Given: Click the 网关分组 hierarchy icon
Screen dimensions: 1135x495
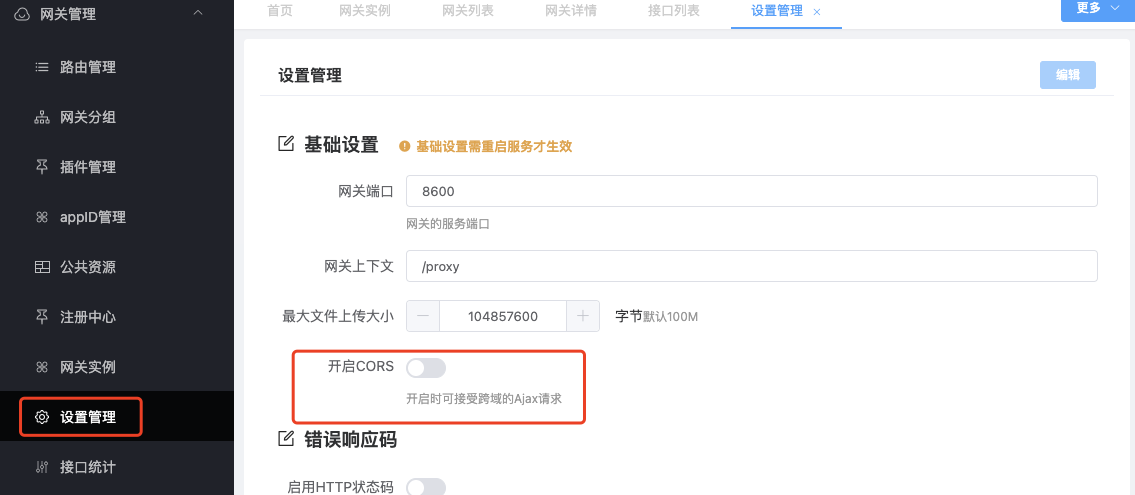Looking at the screenshot, I should tap(42, 117).
